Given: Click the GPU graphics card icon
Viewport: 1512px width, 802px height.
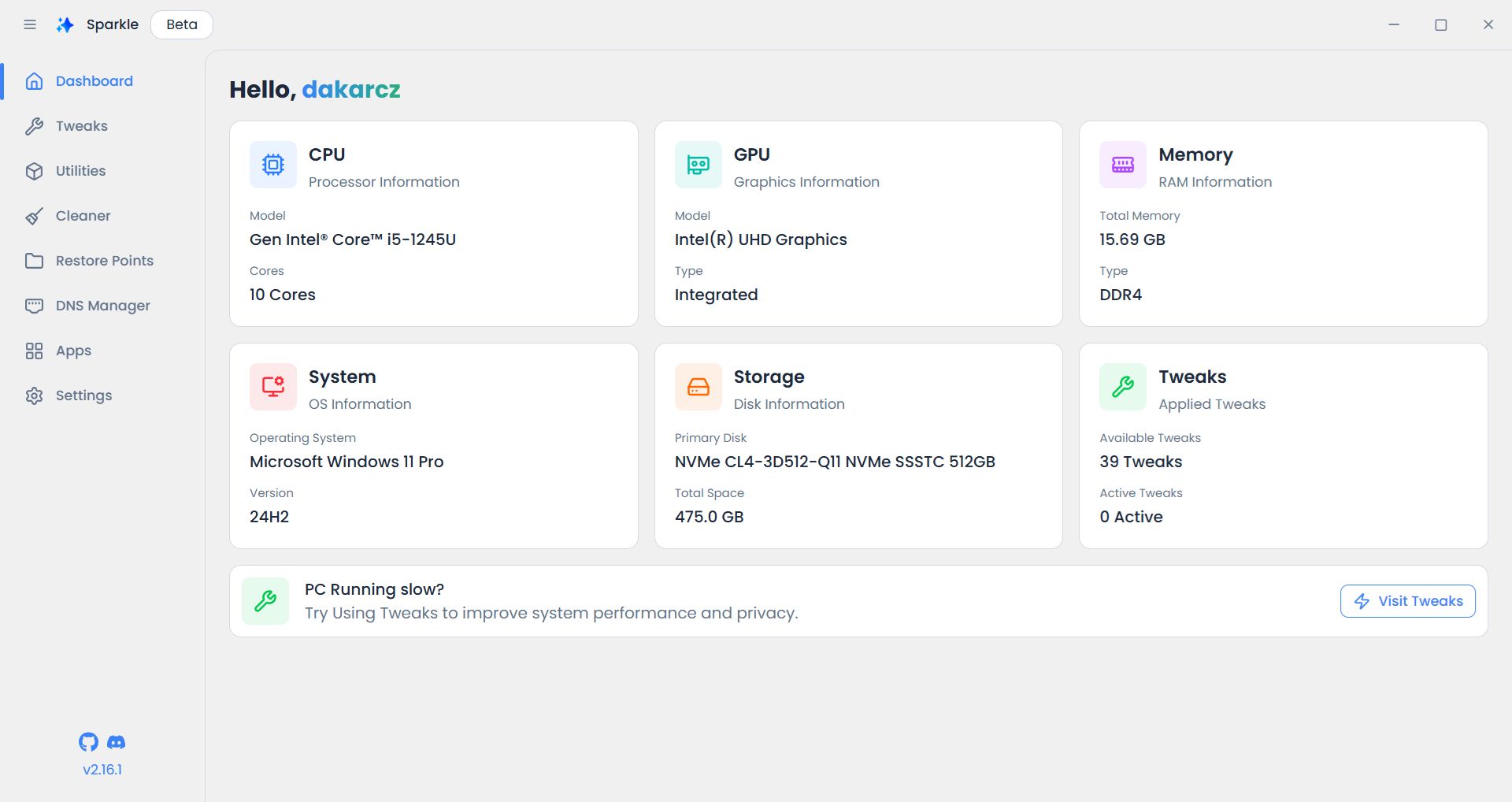Looking at the screenshot, I should pos(698,165).
